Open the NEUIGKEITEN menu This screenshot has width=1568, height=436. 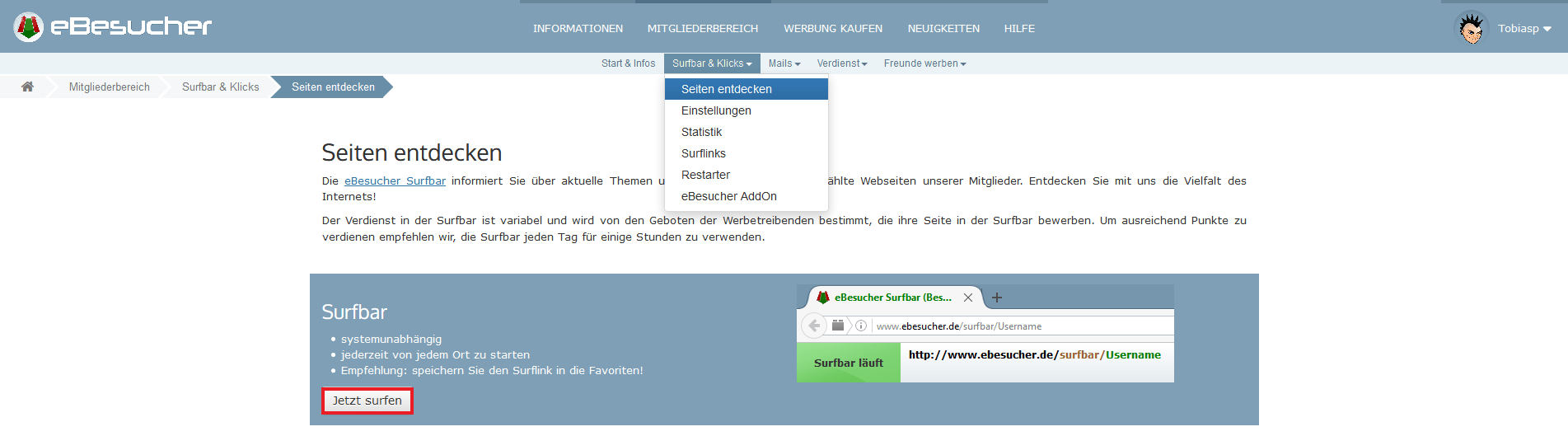(x=943, y=28)
